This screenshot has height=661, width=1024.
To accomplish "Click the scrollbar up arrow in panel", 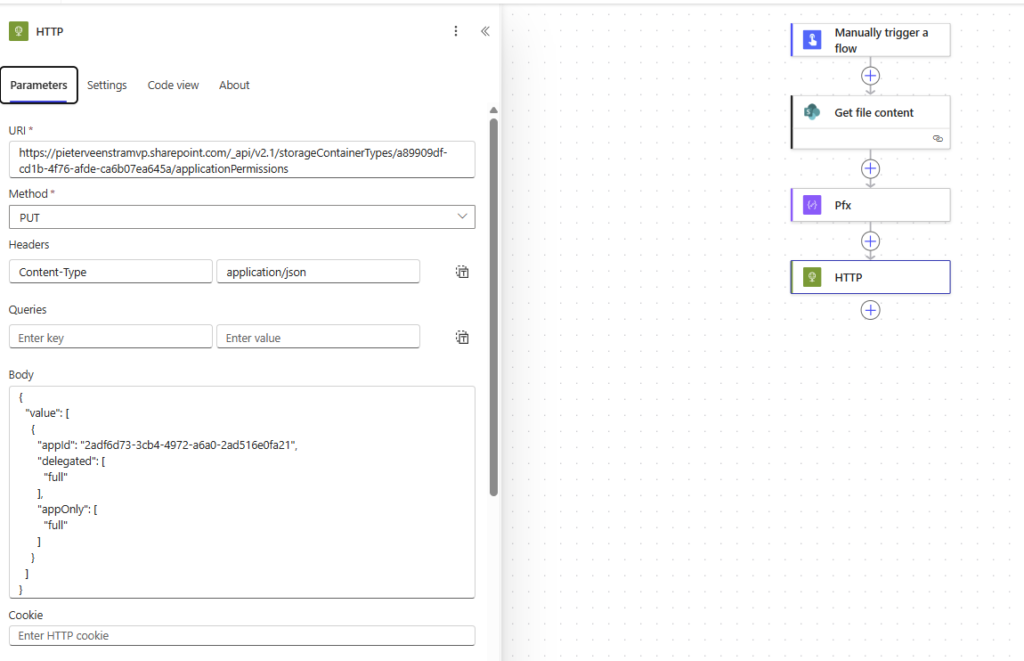I will pyautogui.click(x=494, y=110).
